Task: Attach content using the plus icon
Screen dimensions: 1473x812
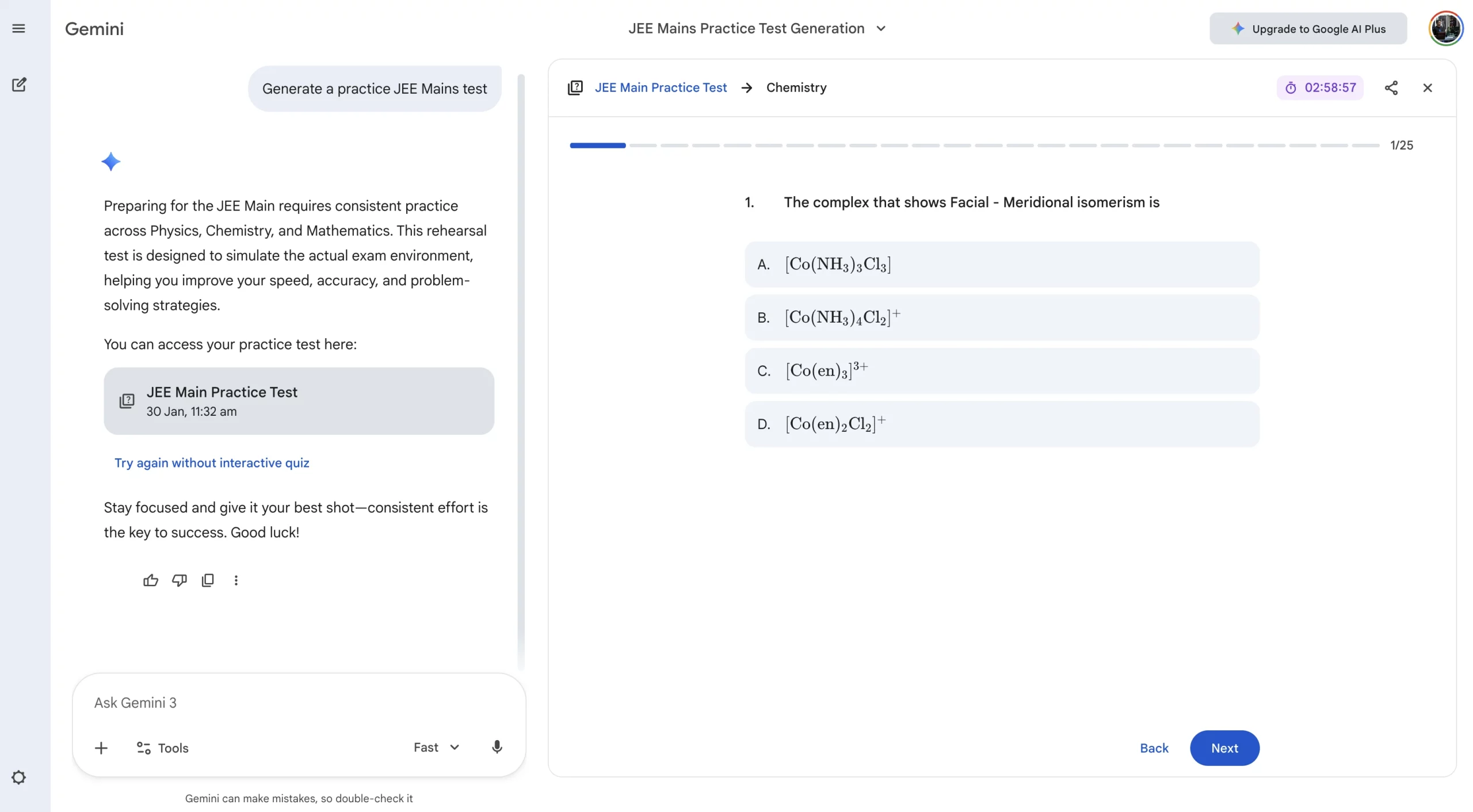Action: coord(101,748)
